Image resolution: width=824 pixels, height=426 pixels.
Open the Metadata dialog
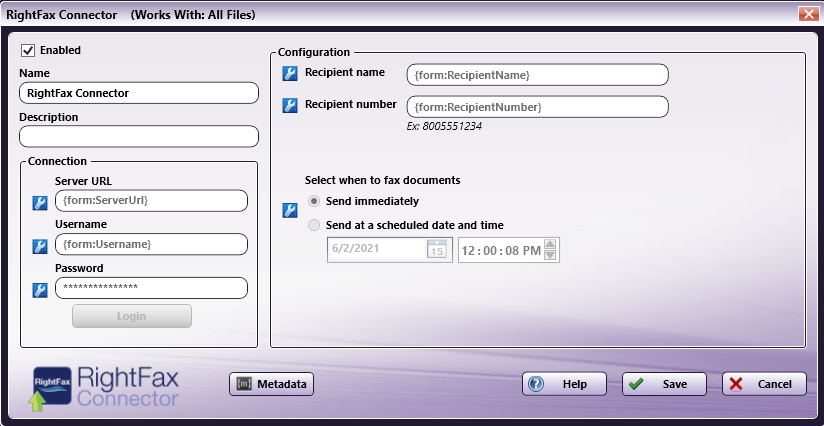tap(272, 384)
